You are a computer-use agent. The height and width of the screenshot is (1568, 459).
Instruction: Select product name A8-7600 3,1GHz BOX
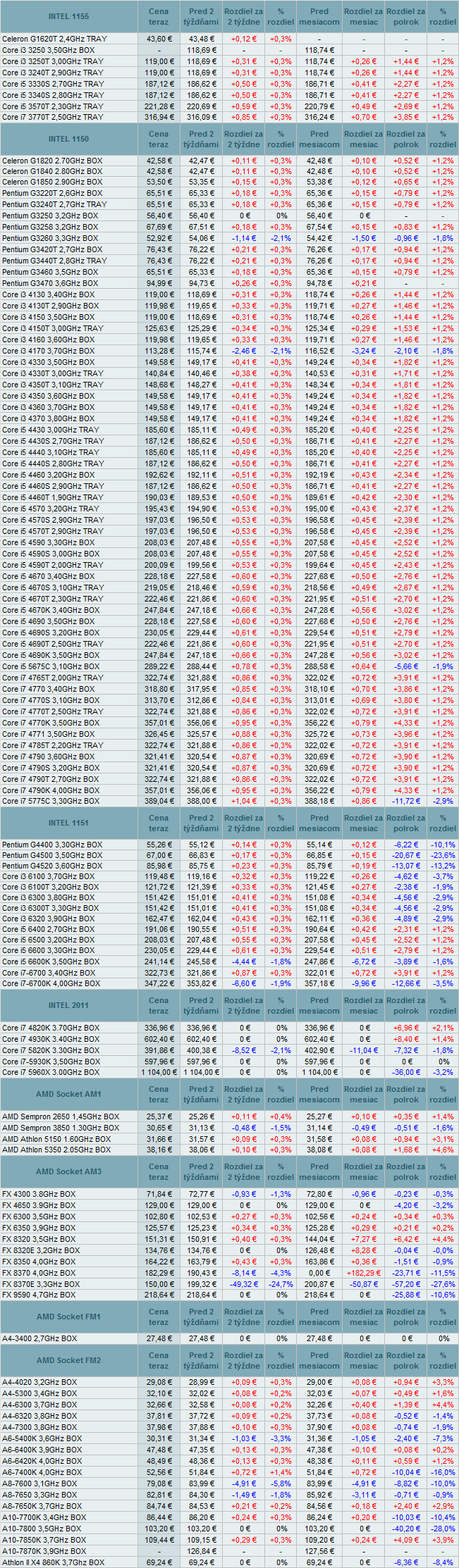[40, 1483]
